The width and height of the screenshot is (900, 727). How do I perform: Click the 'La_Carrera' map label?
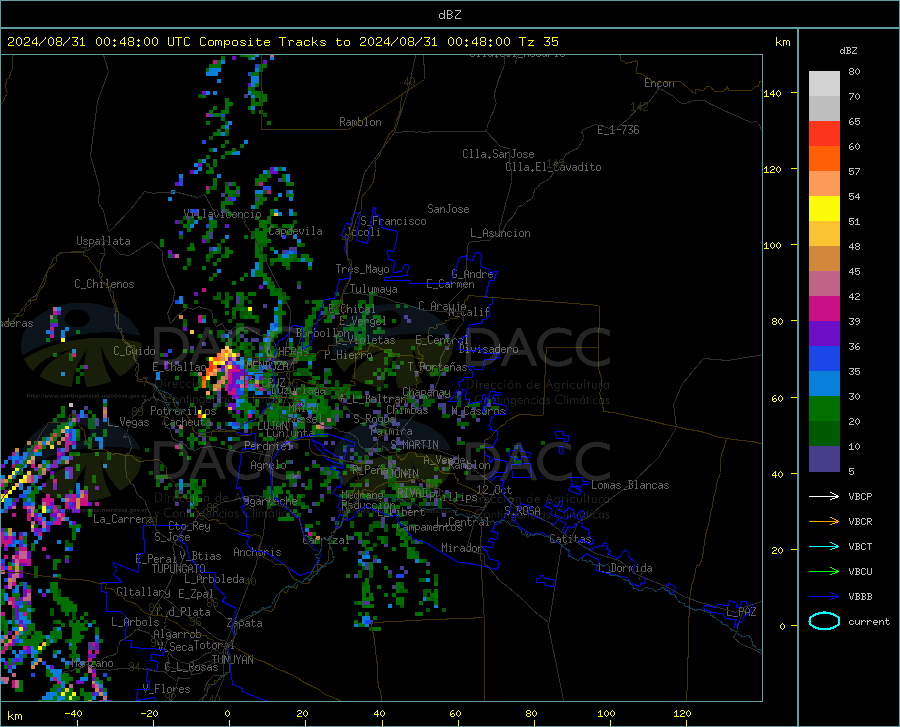pyautogui.click(x=123, y=519)
